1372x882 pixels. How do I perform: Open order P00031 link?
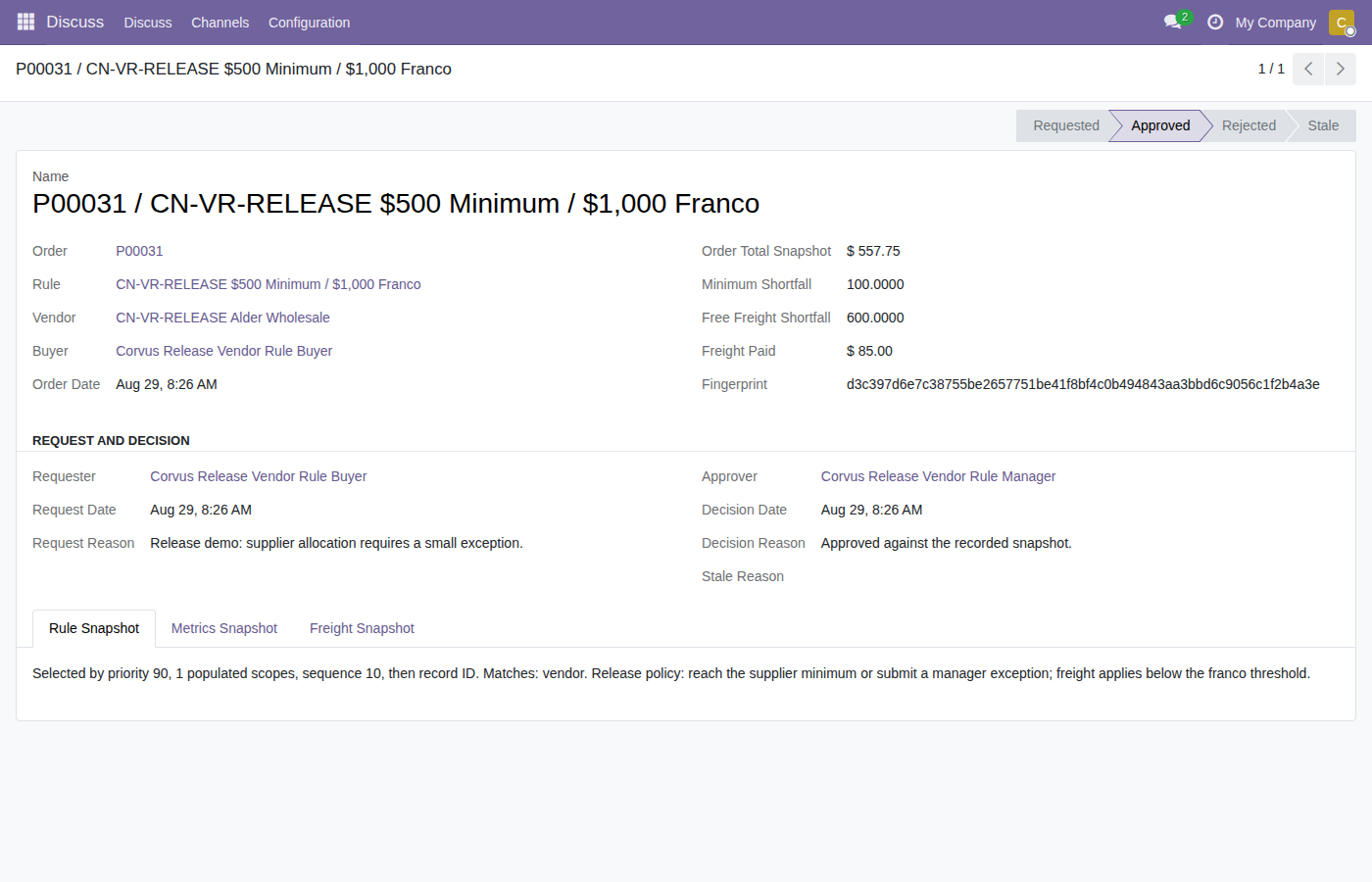click(x=139, y=251)
